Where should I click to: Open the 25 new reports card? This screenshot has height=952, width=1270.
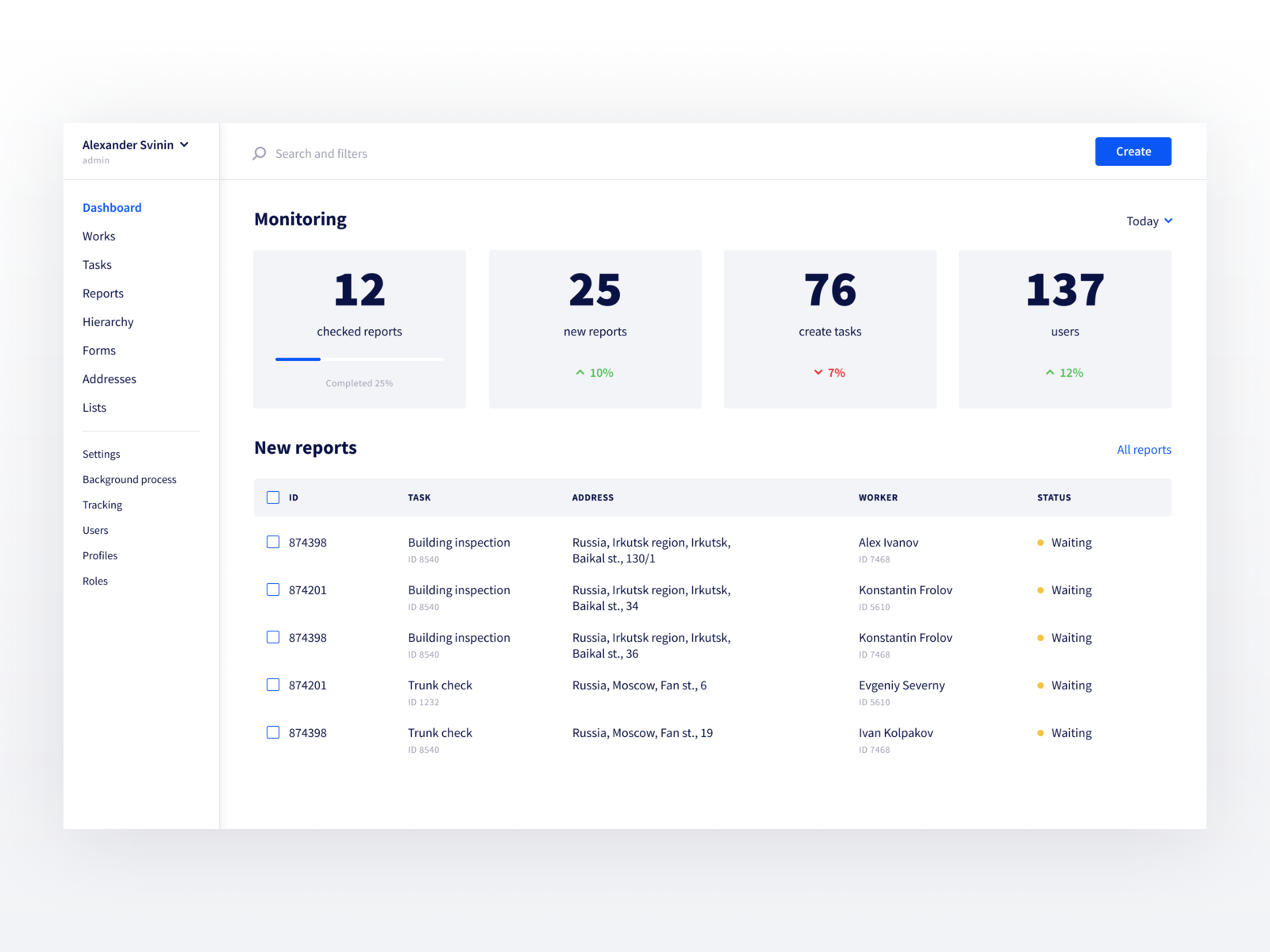click(595, 329)
